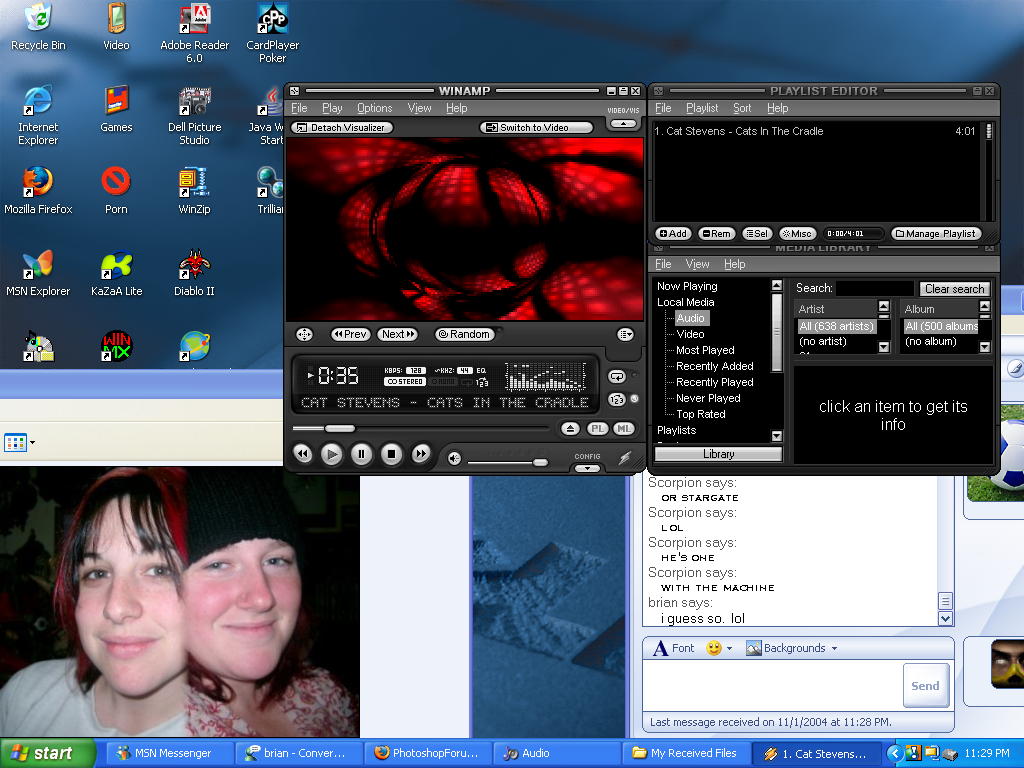The image size is (1024, 768).
Task: Select Recently Added in media library tree
Action: (x=714, y=366)
